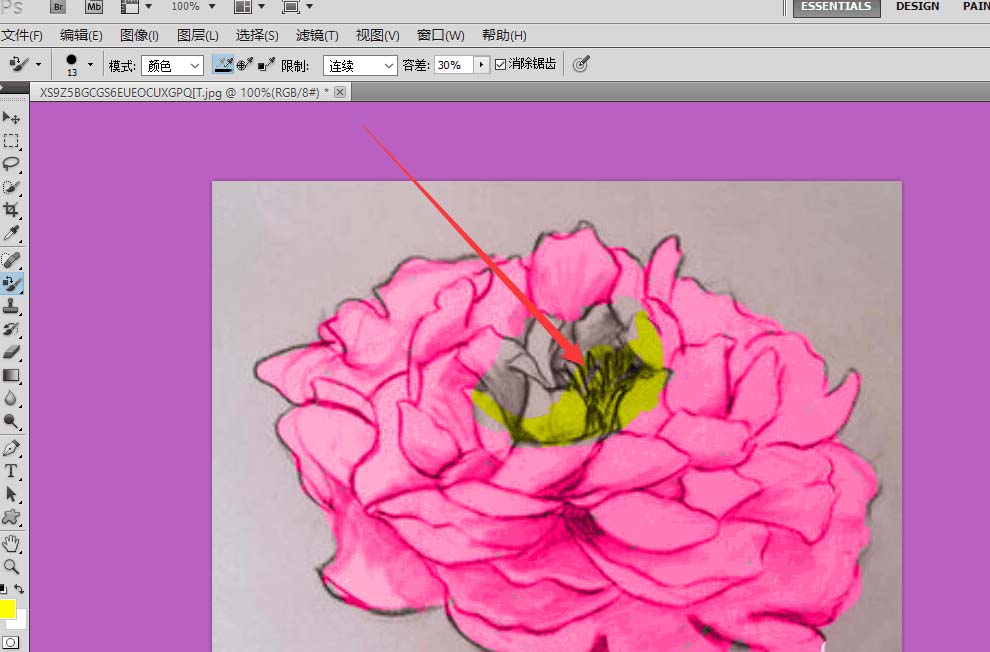Open the 帮助(H) menu

504,35
